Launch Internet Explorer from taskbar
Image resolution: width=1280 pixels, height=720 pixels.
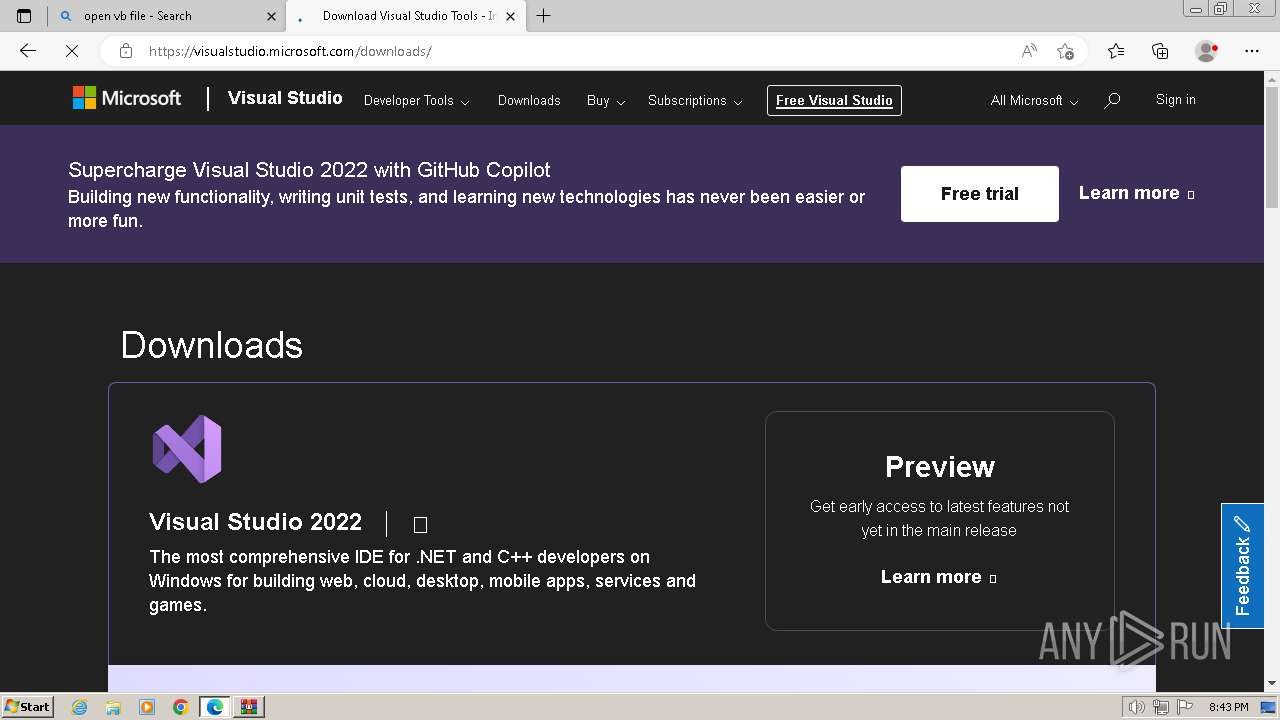(x=80, y=707)
